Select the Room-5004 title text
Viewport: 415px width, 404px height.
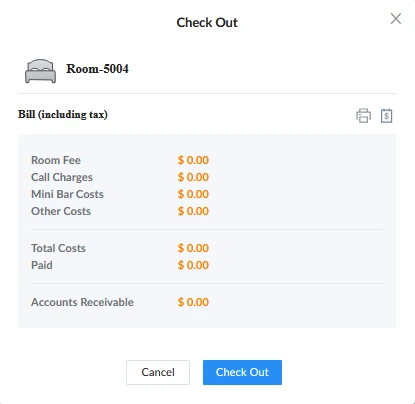tap(97, 69)
